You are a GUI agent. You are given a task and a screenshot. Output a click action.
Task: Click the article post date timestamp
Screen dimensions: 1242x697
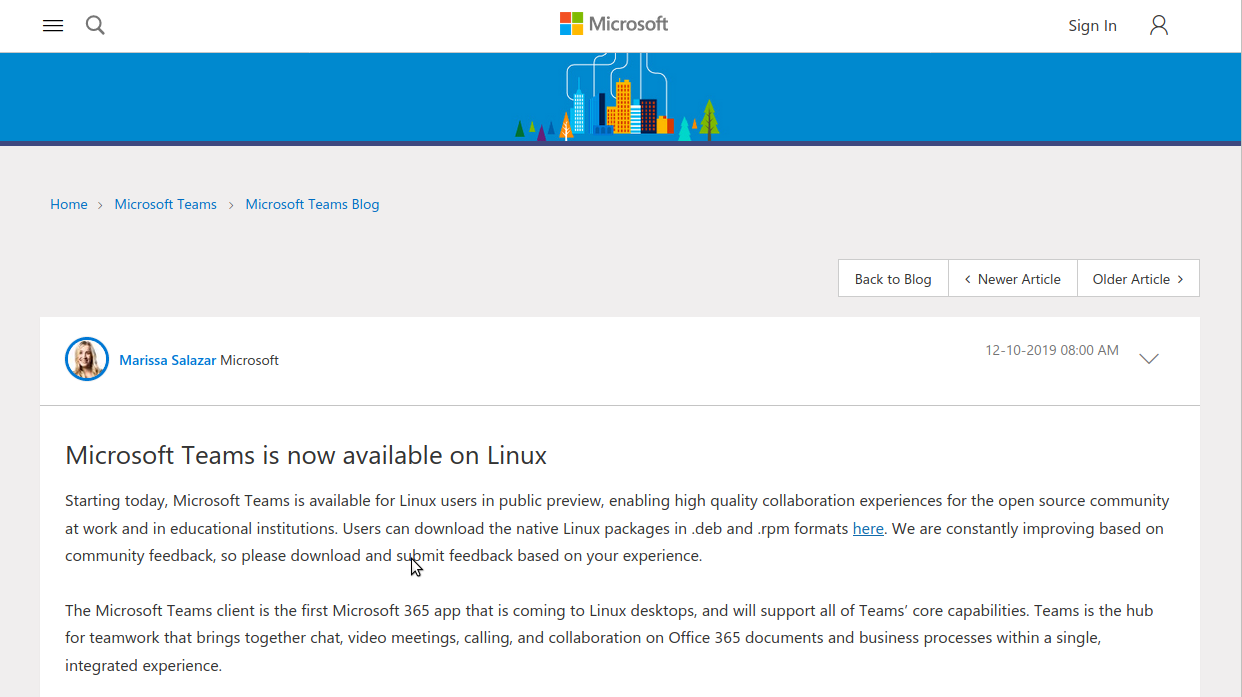[x=1052, y=351]
